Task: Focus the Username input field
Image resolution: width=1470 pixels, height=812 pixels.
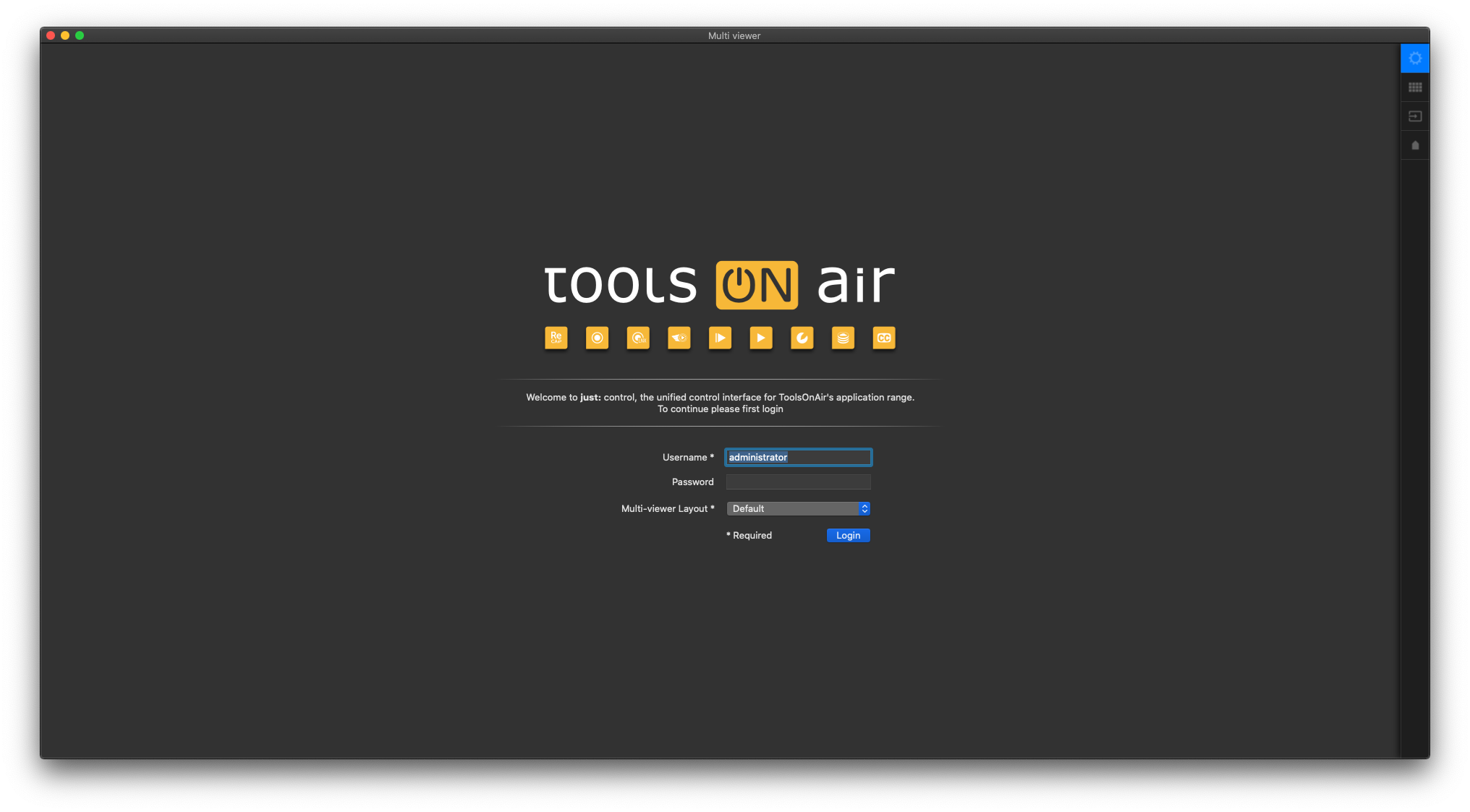Action: [x=799, y=457]
